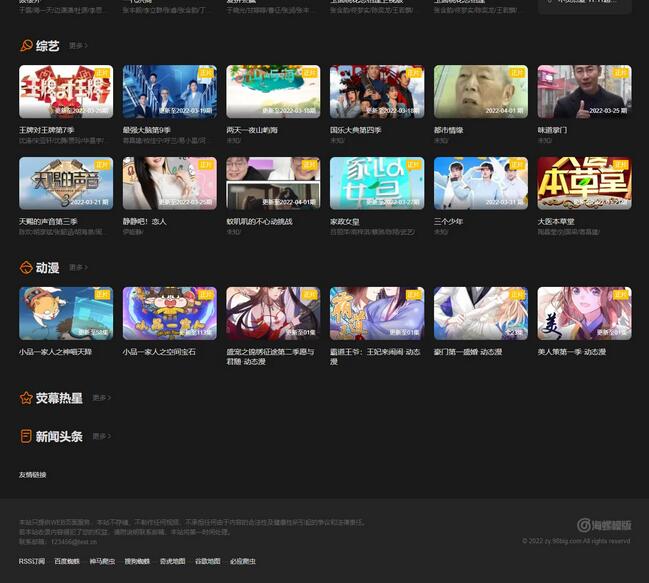Open 王牌对王牌第7季 thumbnail
649x583 pixels.
click(x=66, y=91)
